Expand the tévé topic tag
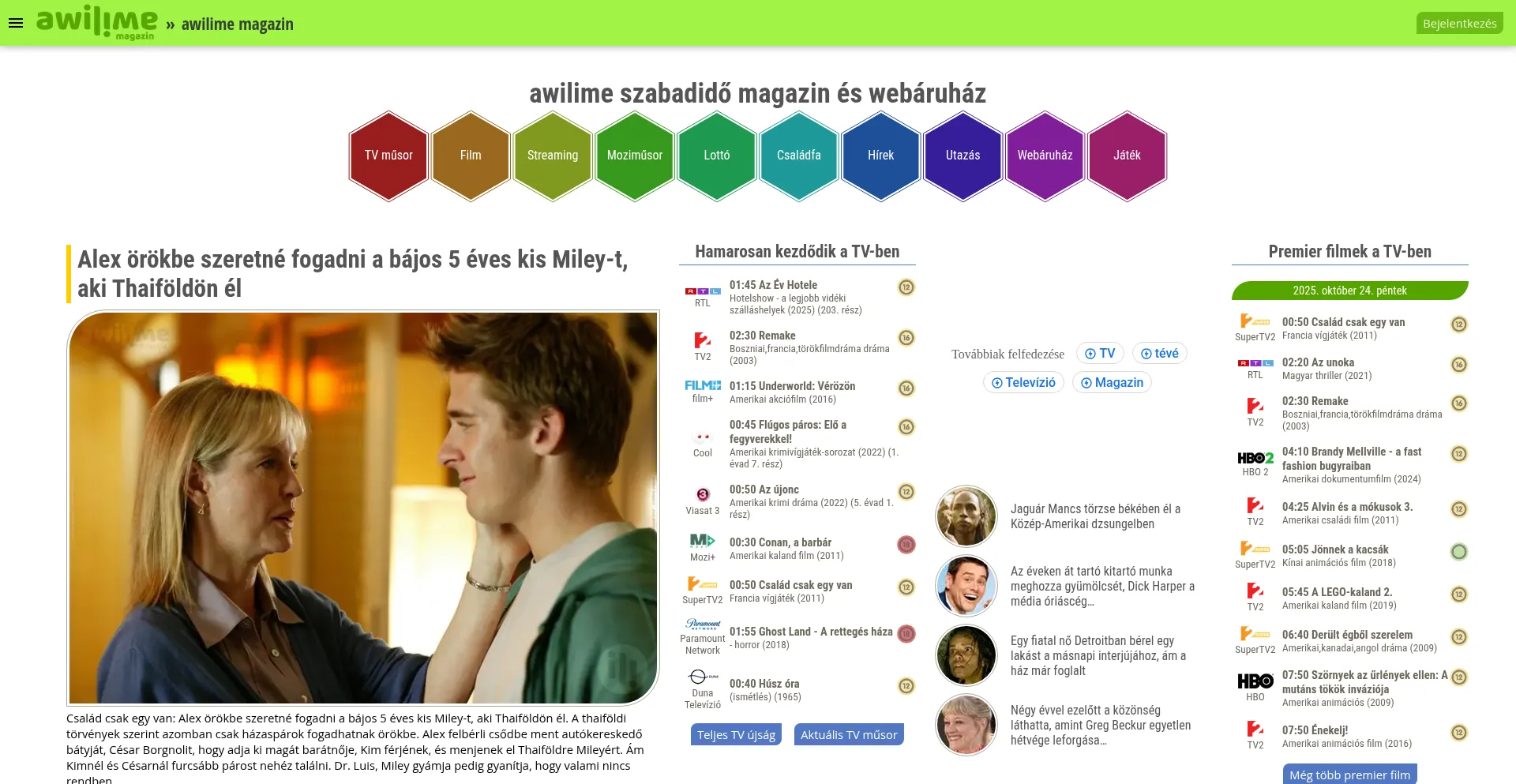Image resolution: width=1516 pixels, height=784 pixels. (x=1159, y=353)
